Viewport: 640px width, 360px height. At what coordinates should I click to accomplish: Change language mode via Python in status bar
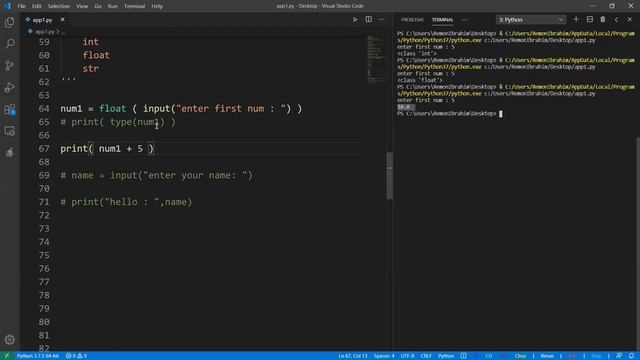pos(446,356)
